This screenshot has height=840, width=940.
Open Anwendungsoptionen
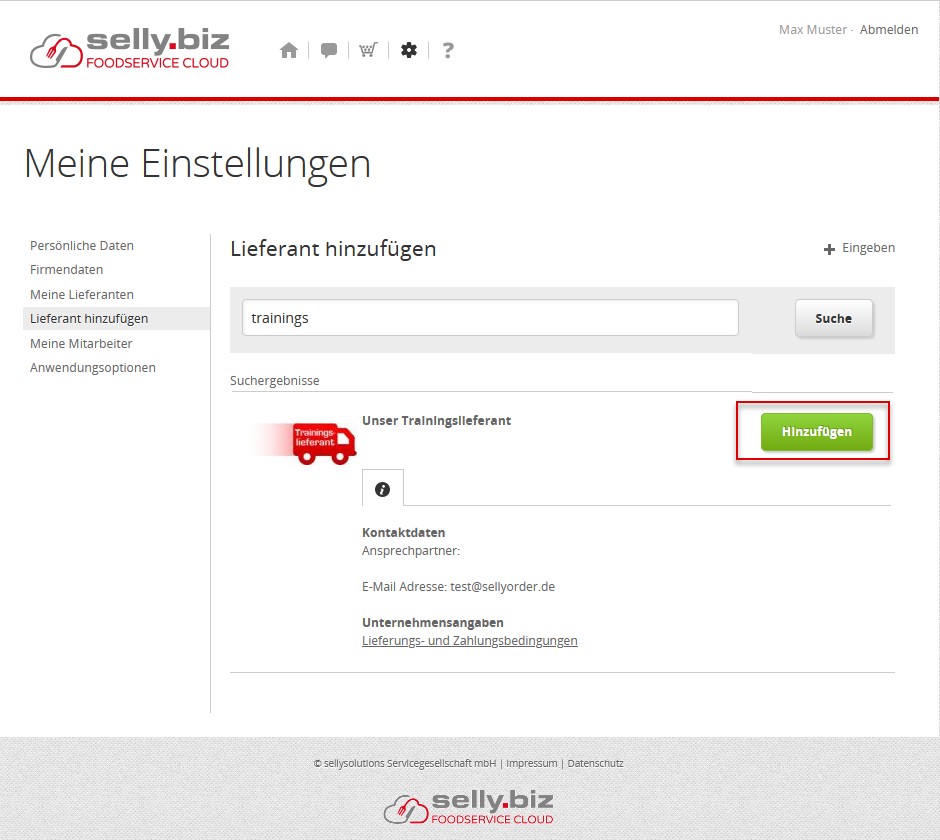click(93, 368)
